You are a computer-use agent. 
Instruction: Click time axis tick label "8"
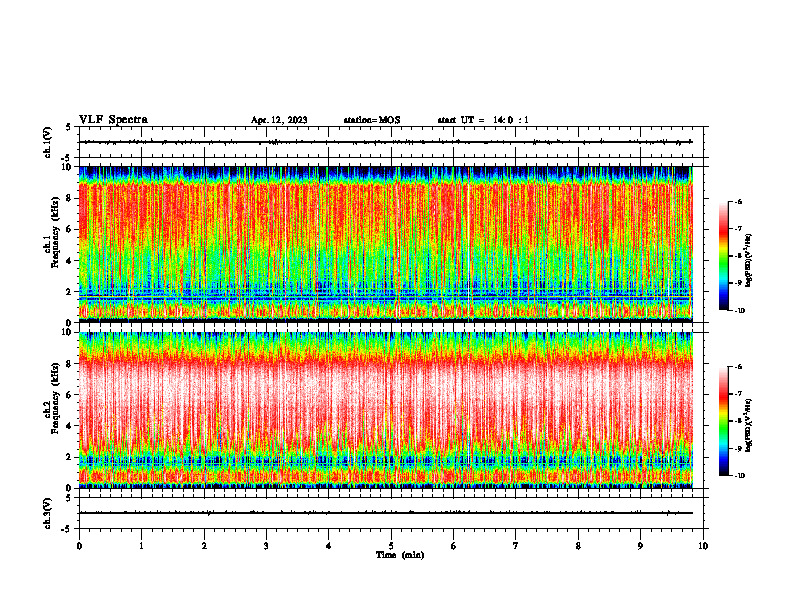(578, 546)
